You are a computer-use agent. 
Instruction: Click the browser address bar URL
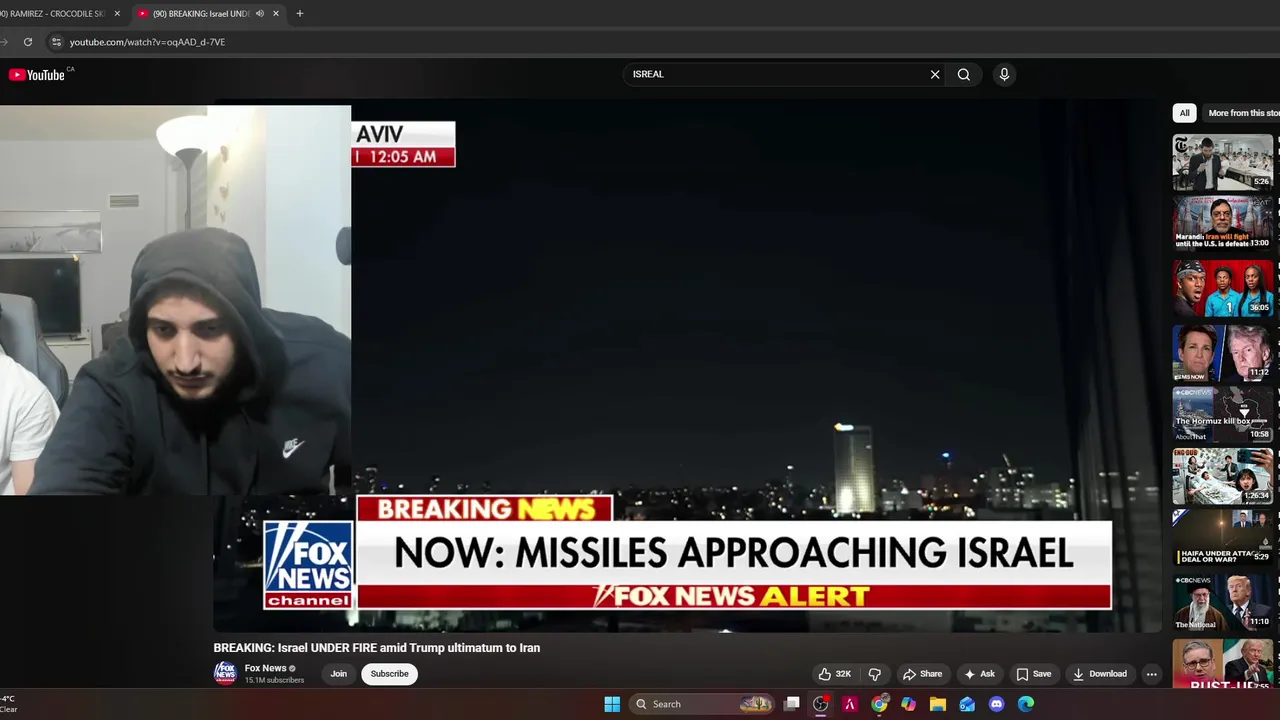pos(147,42)
